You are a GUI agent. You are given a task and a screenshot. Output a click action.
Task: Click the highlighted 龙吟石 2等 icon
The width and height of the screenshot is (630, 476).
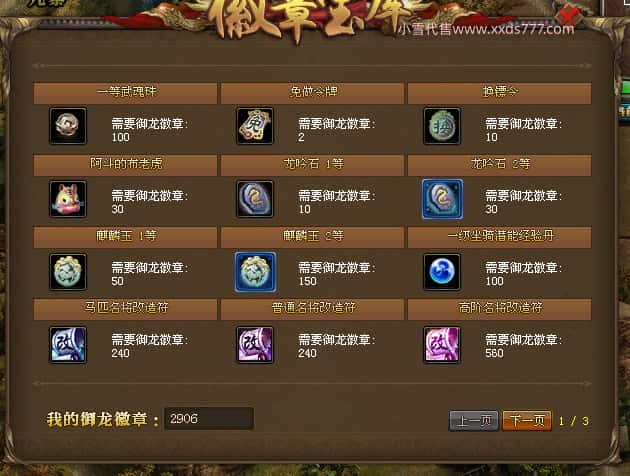pyautogui.click(x=442, y=199)
